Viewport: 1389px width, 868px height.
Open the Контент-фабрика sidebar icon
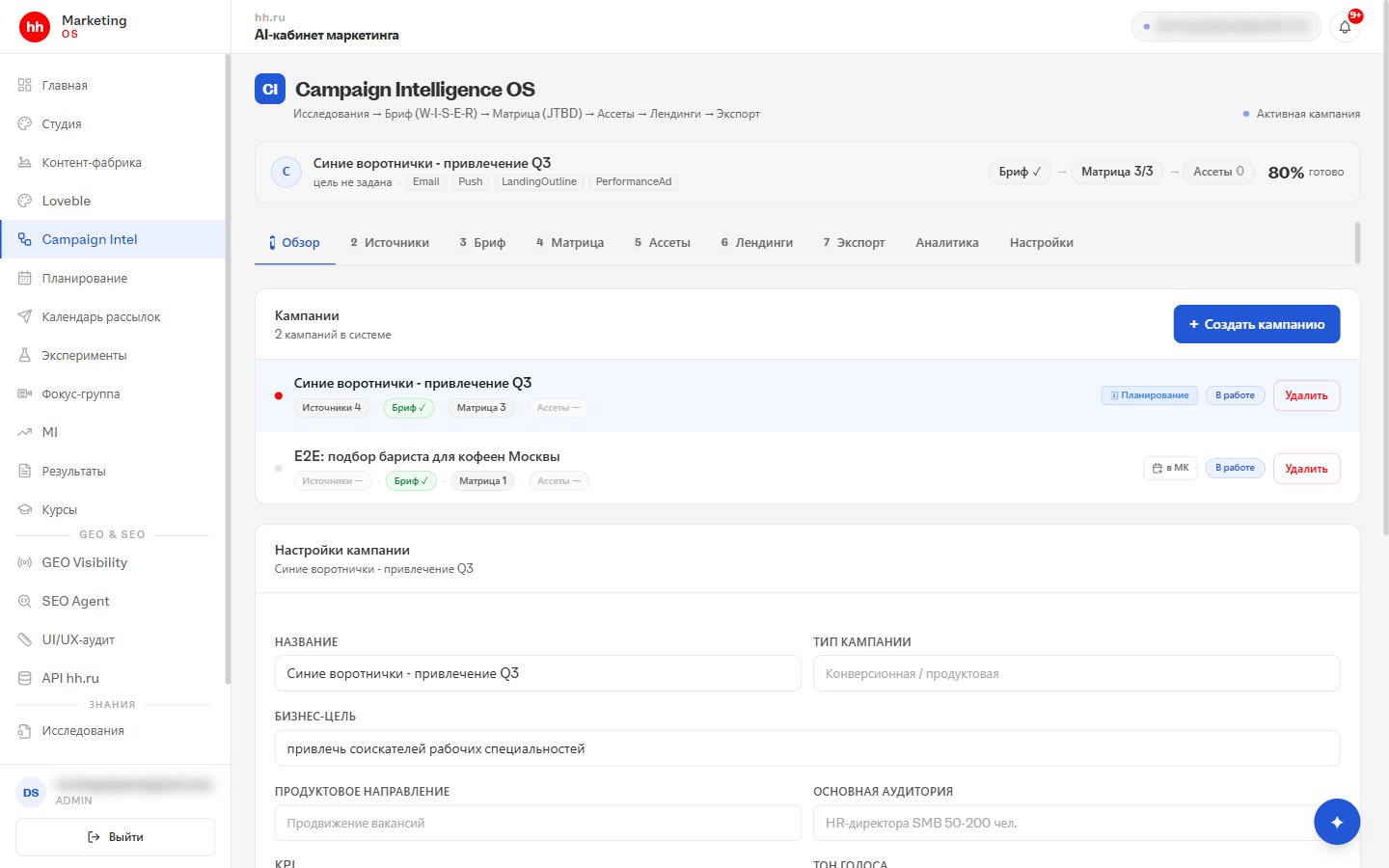(x=25, y=162)
